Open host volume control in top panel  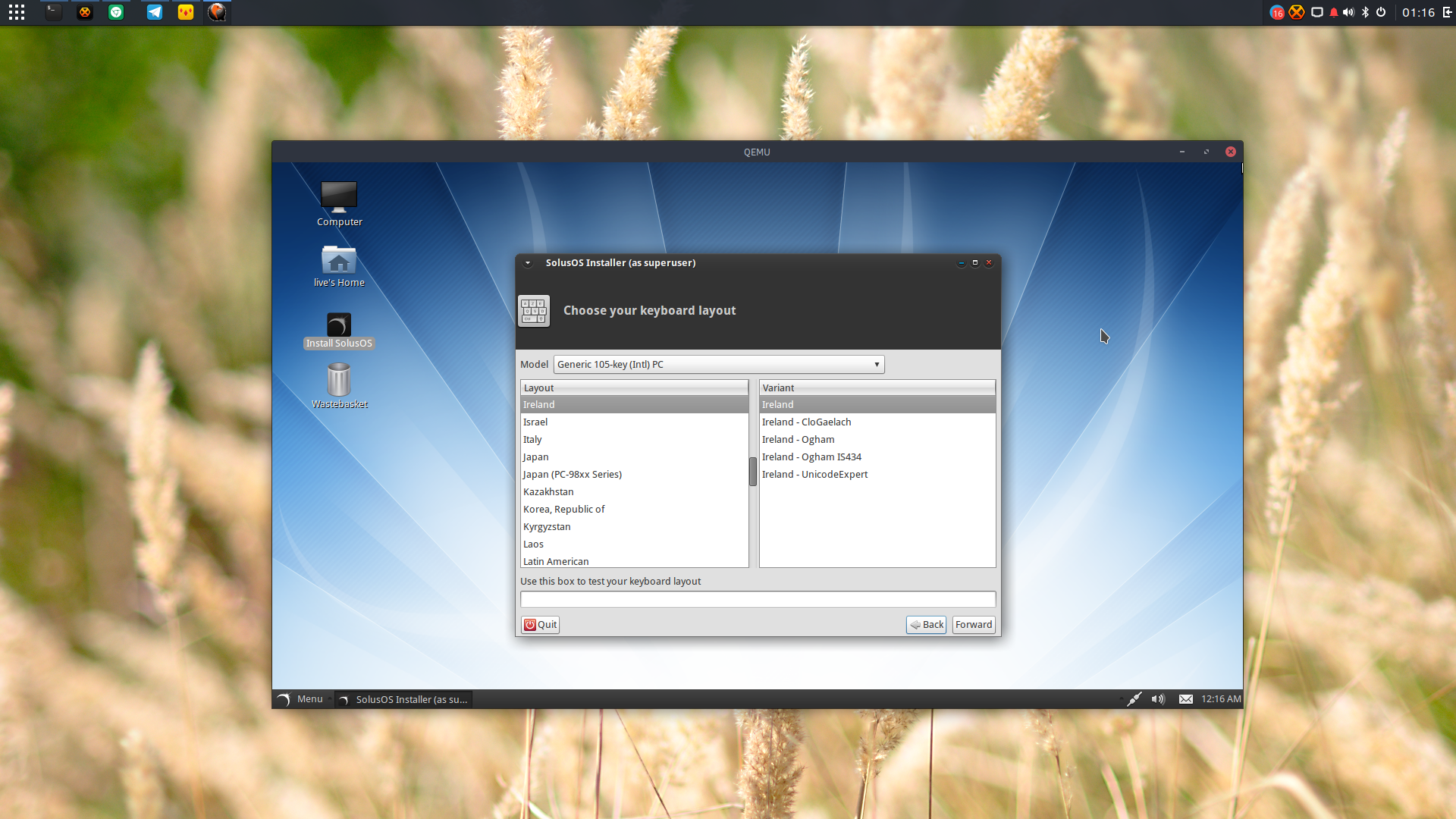click(x=1348, y=12)
